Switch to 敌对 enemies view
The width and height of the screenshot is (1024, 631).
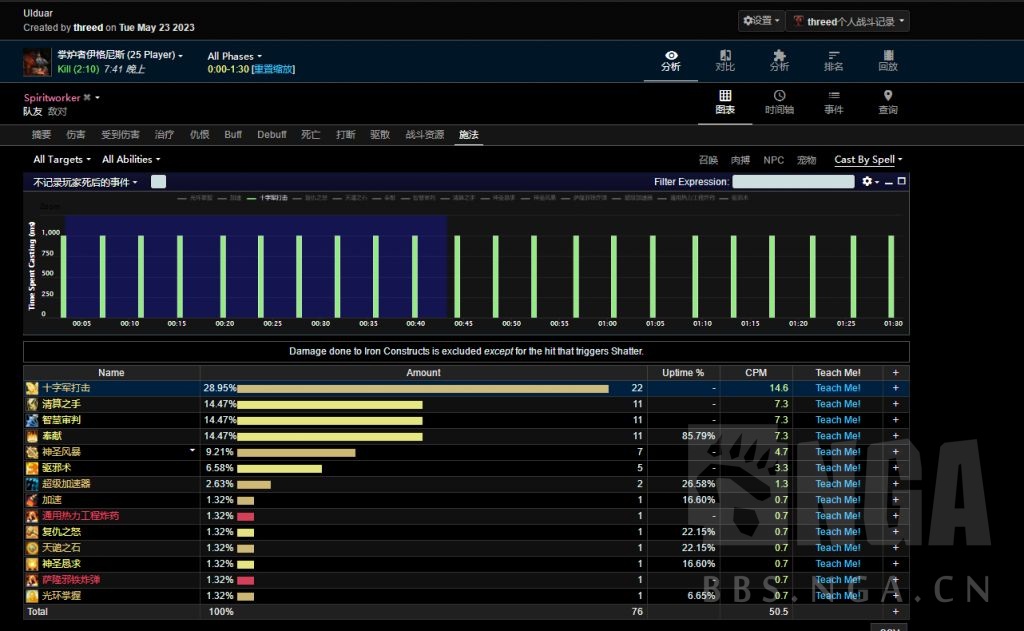tap(57, 112)
